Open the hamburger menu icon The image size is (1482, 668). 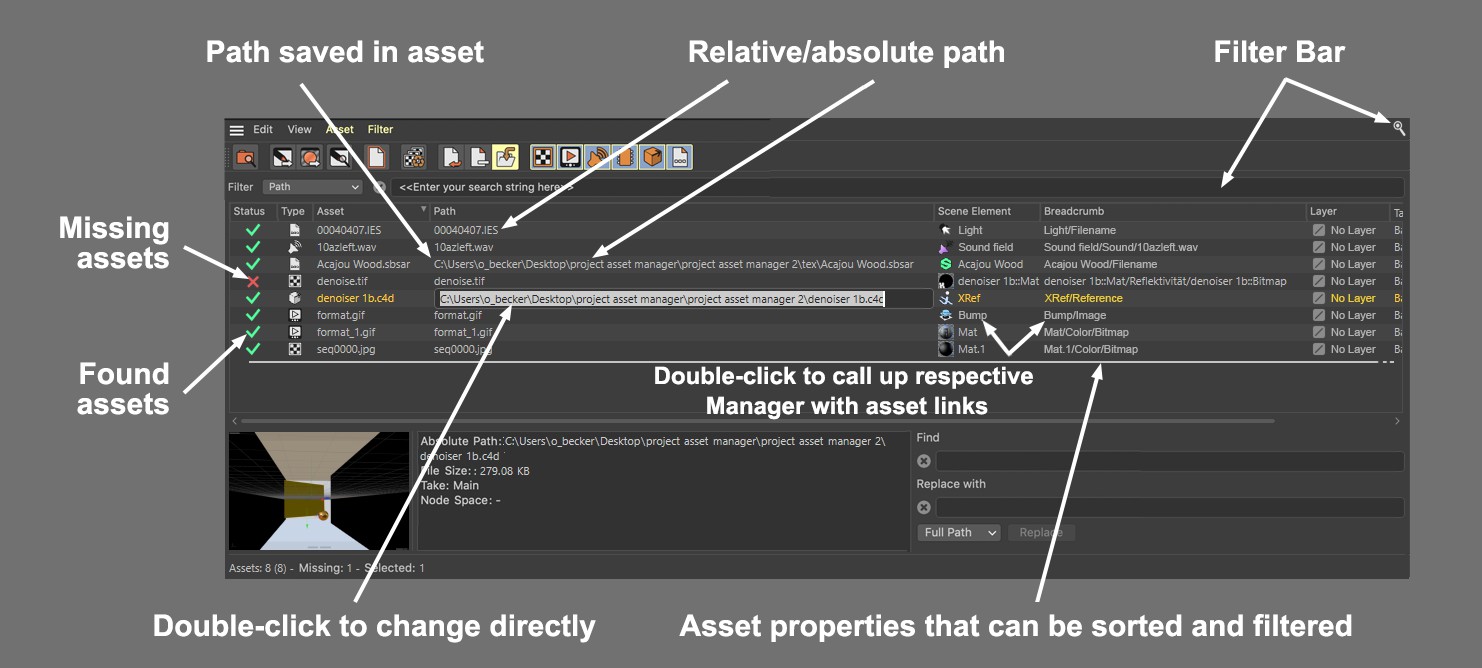237,130
